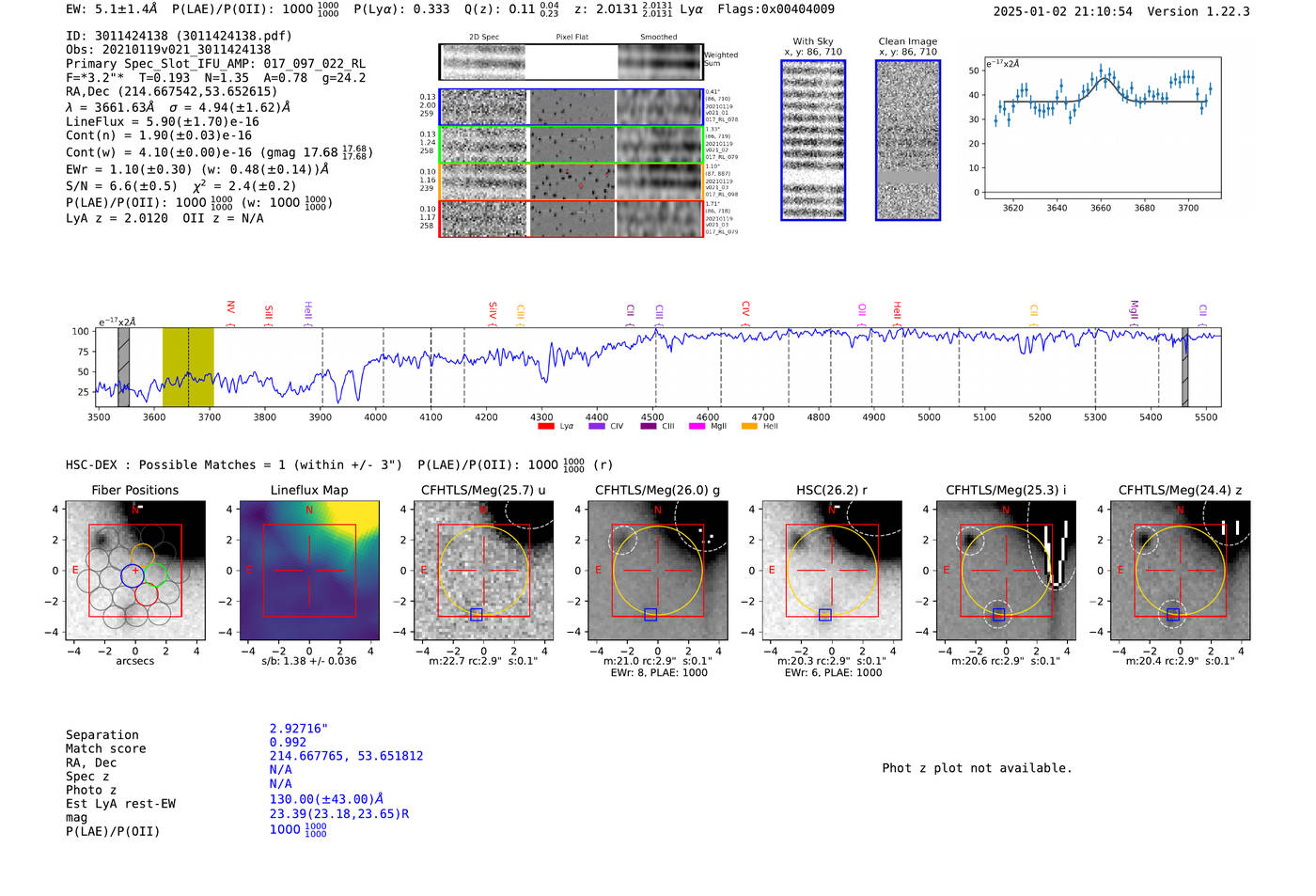Click the 'ID: 3011424138 (3011424138.pdf)' line
The width and height of the screenshot is (1316, 896).
pos(179,36)
